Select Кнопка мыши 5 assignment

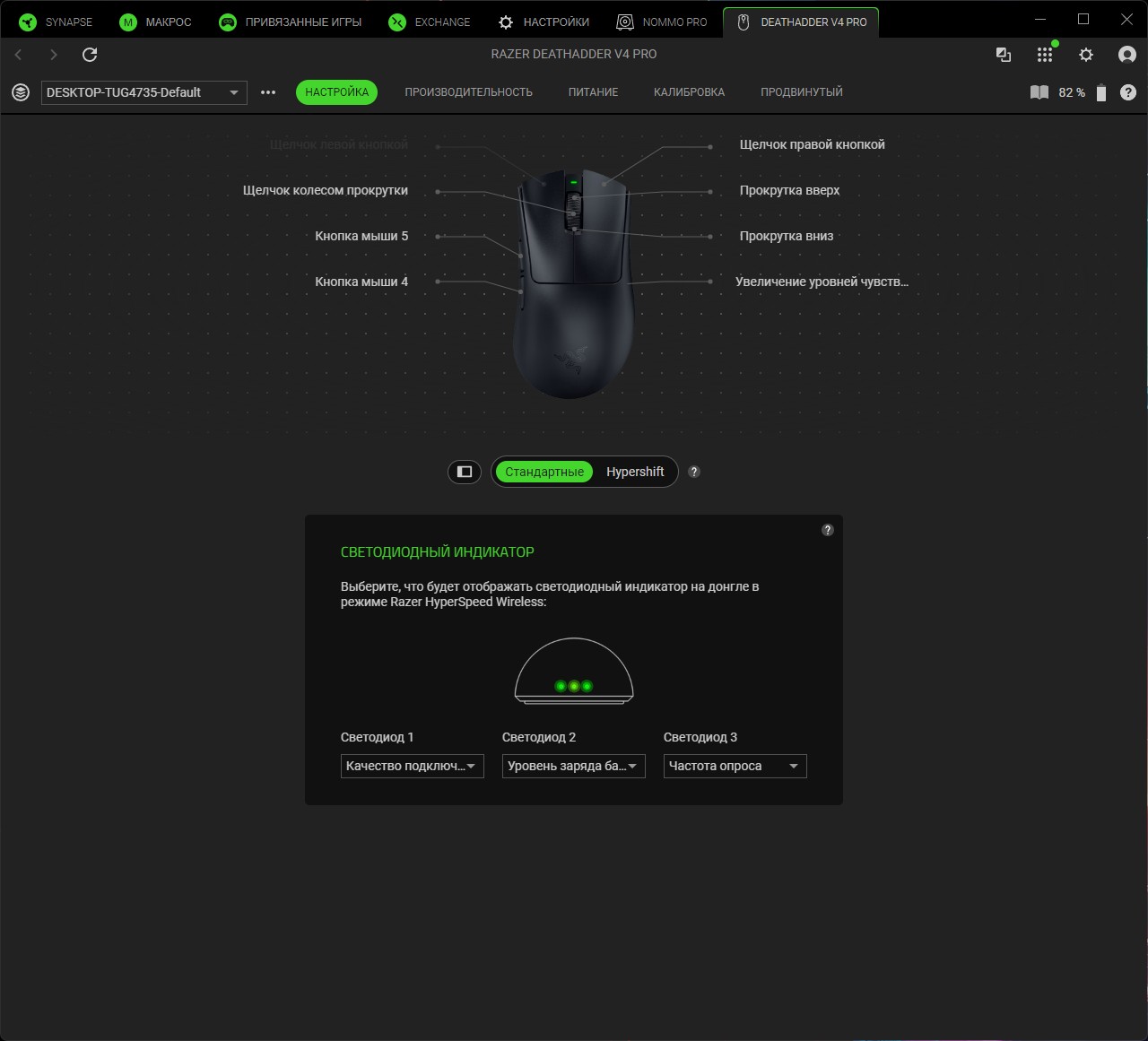[361, 236]
